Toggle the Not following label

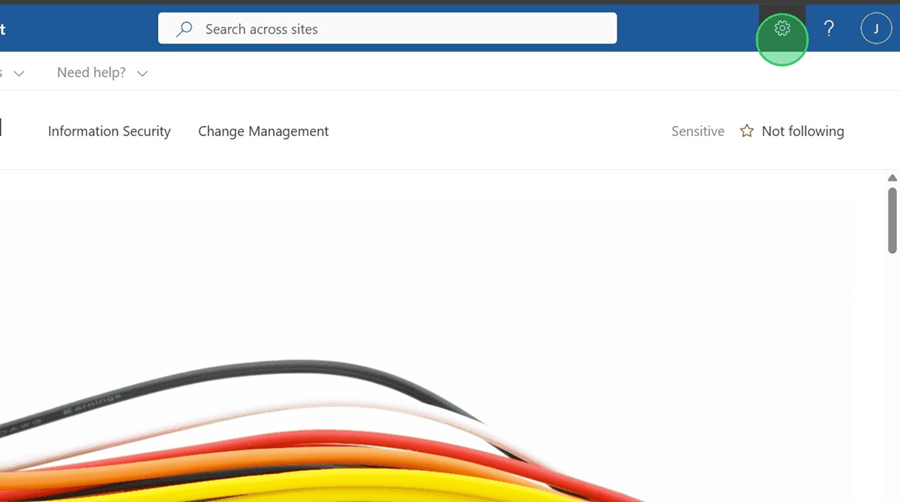click(x=802, y=131)
